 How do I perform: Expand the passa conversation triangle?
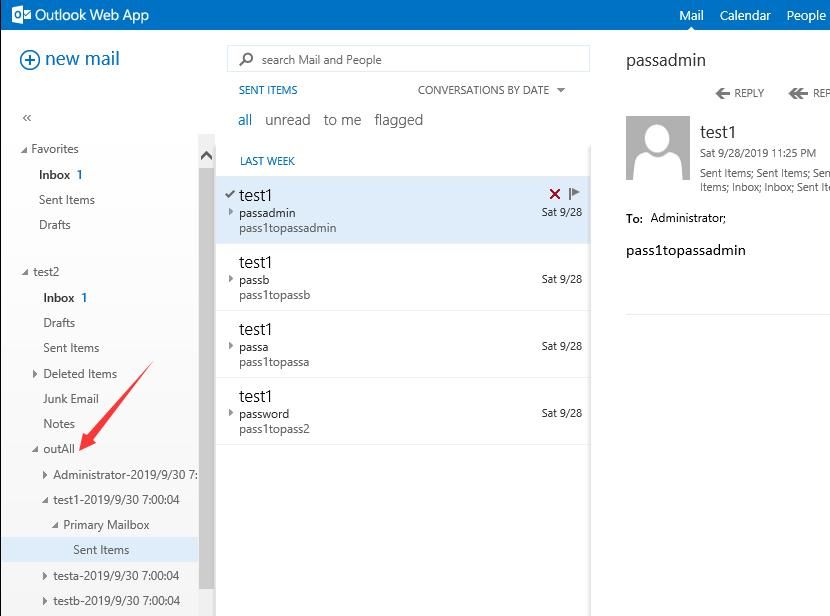tap(231, 346)
